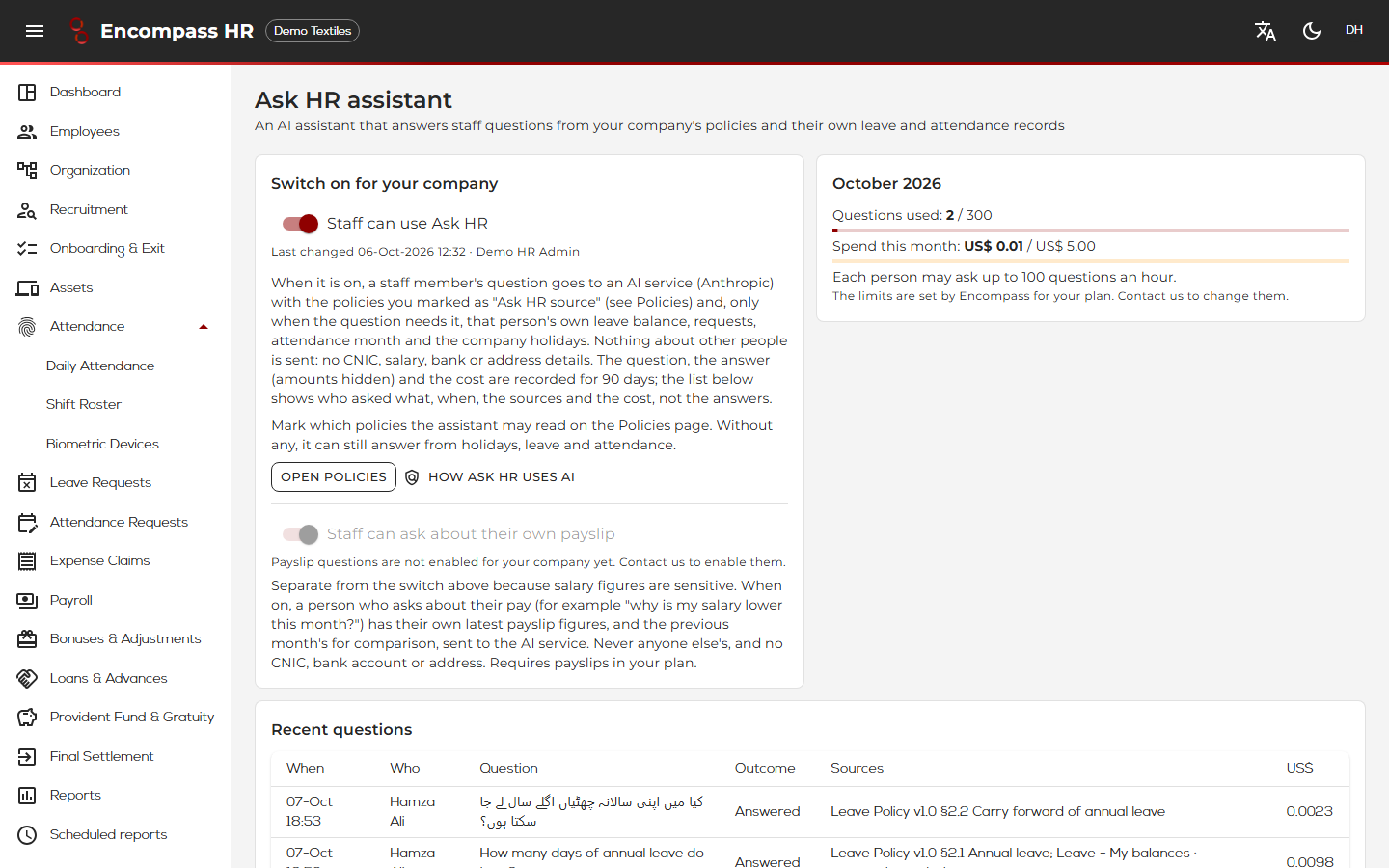Click the Final Settlement exit icon
1389x868 pixels.
(27, 756)
